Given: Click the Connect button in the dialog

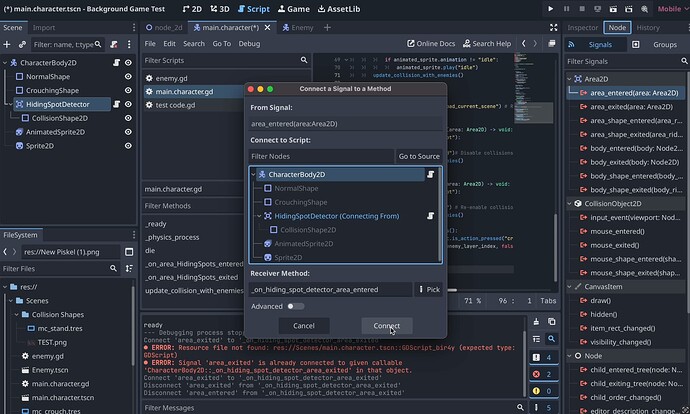Looking at the screenshot, I should pos(386,326).
